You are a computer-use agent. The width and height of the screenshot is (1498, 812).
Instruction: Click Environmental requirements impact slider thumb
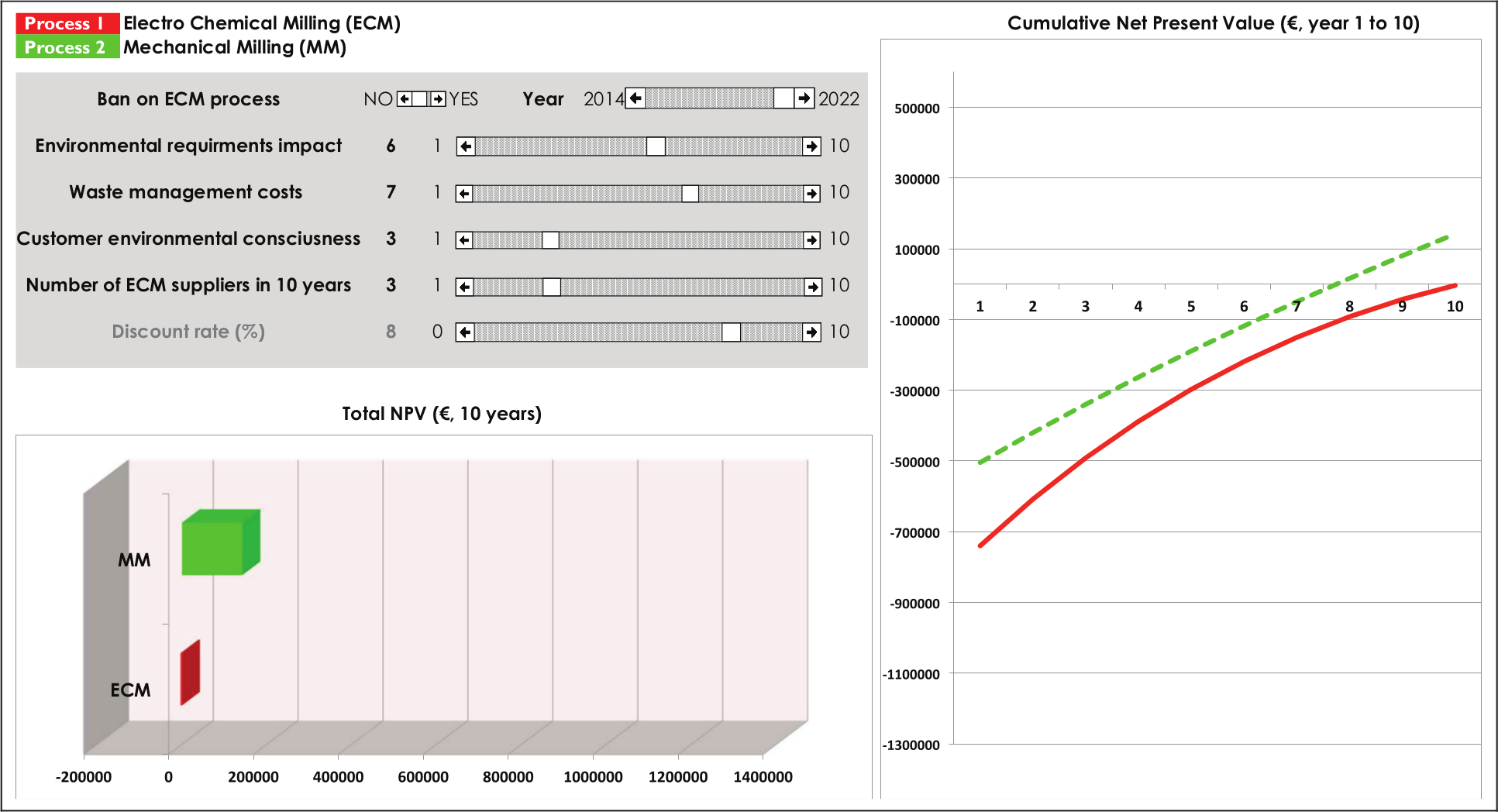(656, 146)
